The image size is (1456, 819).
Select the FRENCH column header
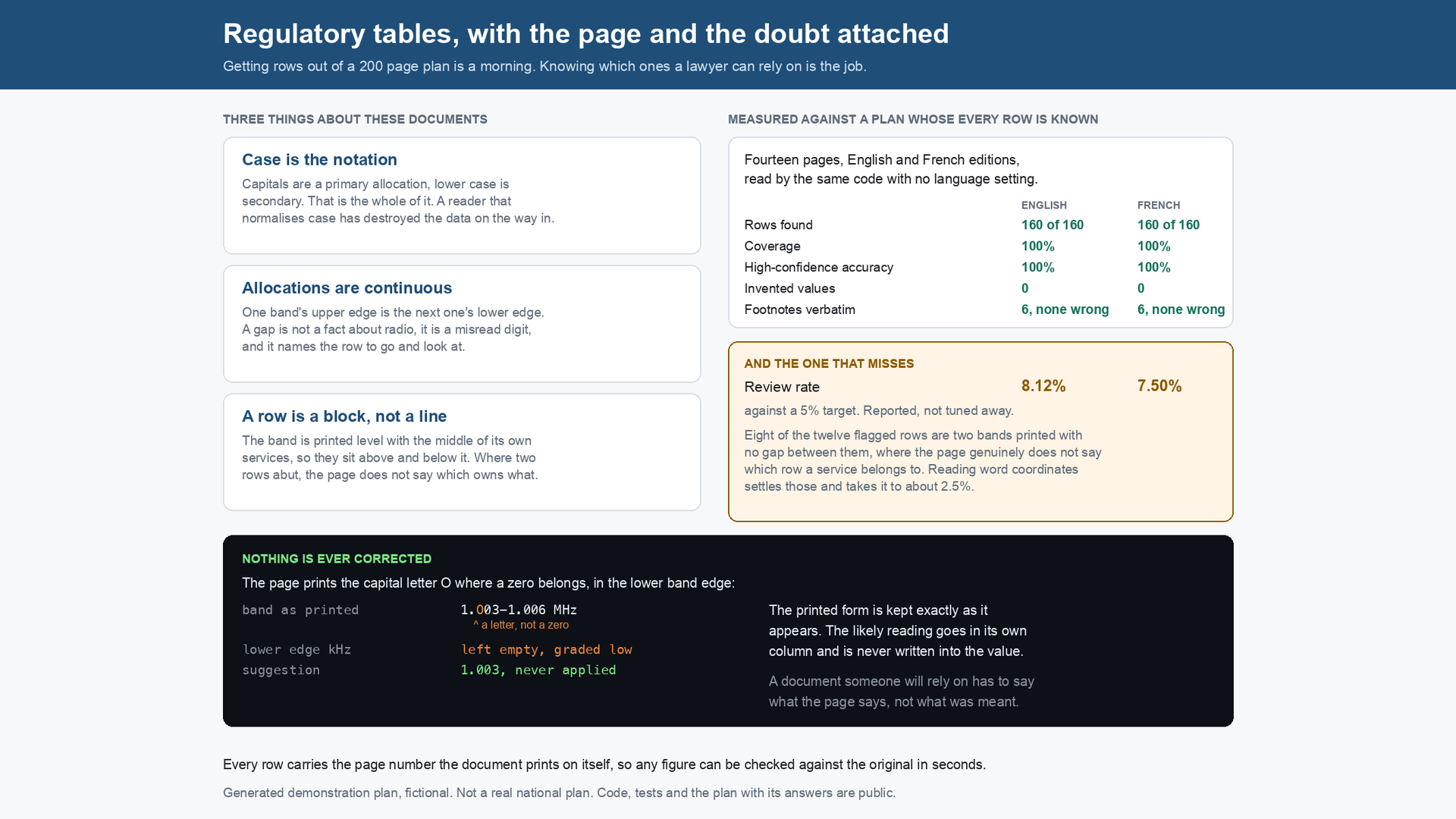(x=1159, y=206)
